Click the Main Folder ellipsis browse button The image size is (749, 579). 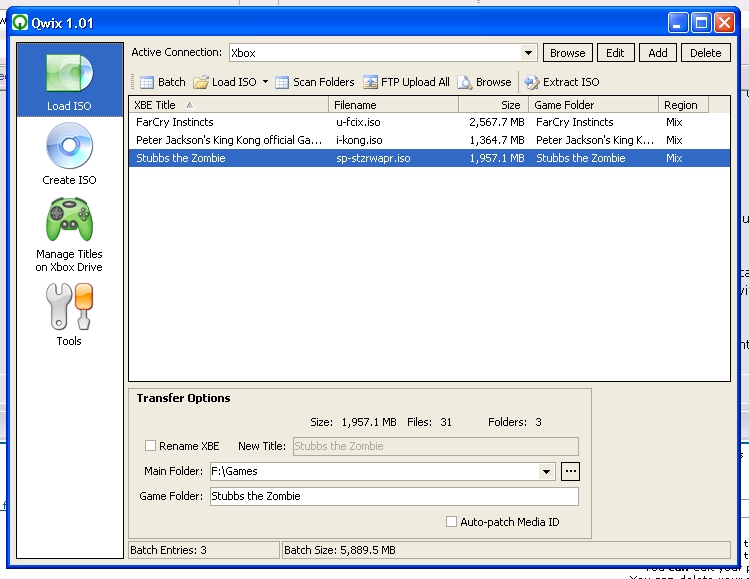[x=570, y=472]
